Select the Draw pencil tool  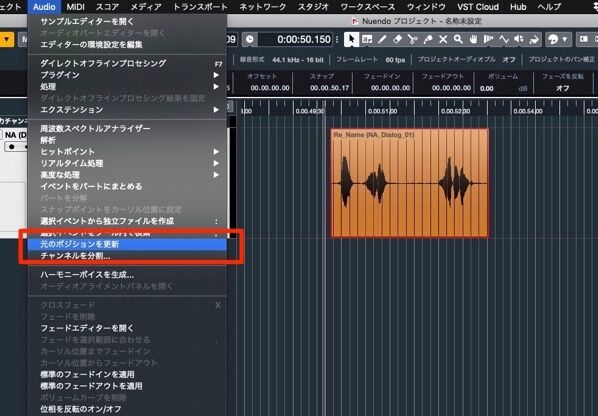(382, 39)
